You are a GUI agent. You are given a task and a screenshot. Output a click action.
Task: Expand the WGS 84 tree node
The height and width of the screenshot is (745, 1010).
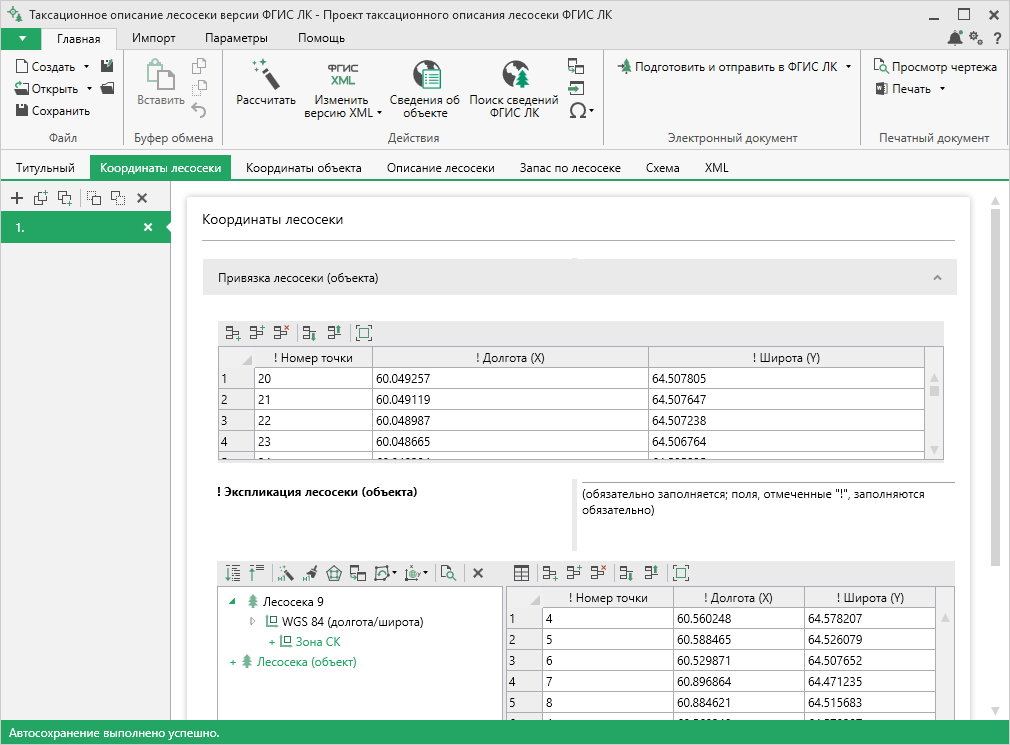252,621
